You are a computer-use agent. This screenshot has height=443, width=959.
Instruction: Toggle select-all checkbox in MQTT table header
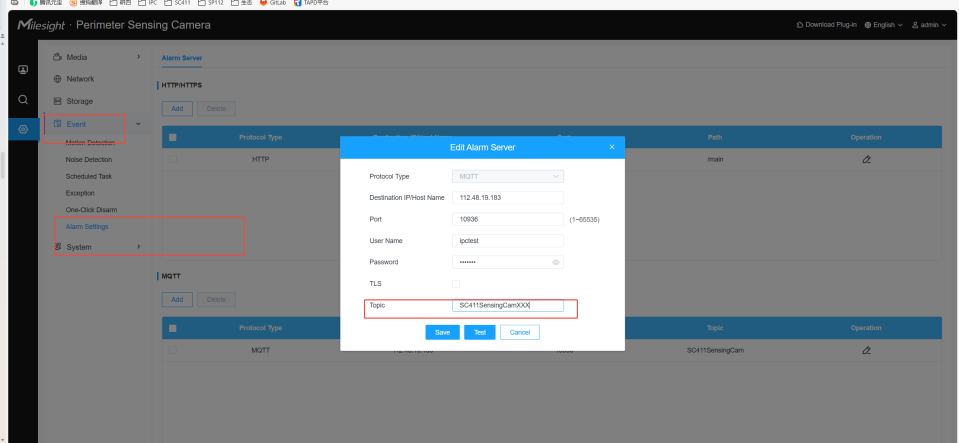point(172,329)
